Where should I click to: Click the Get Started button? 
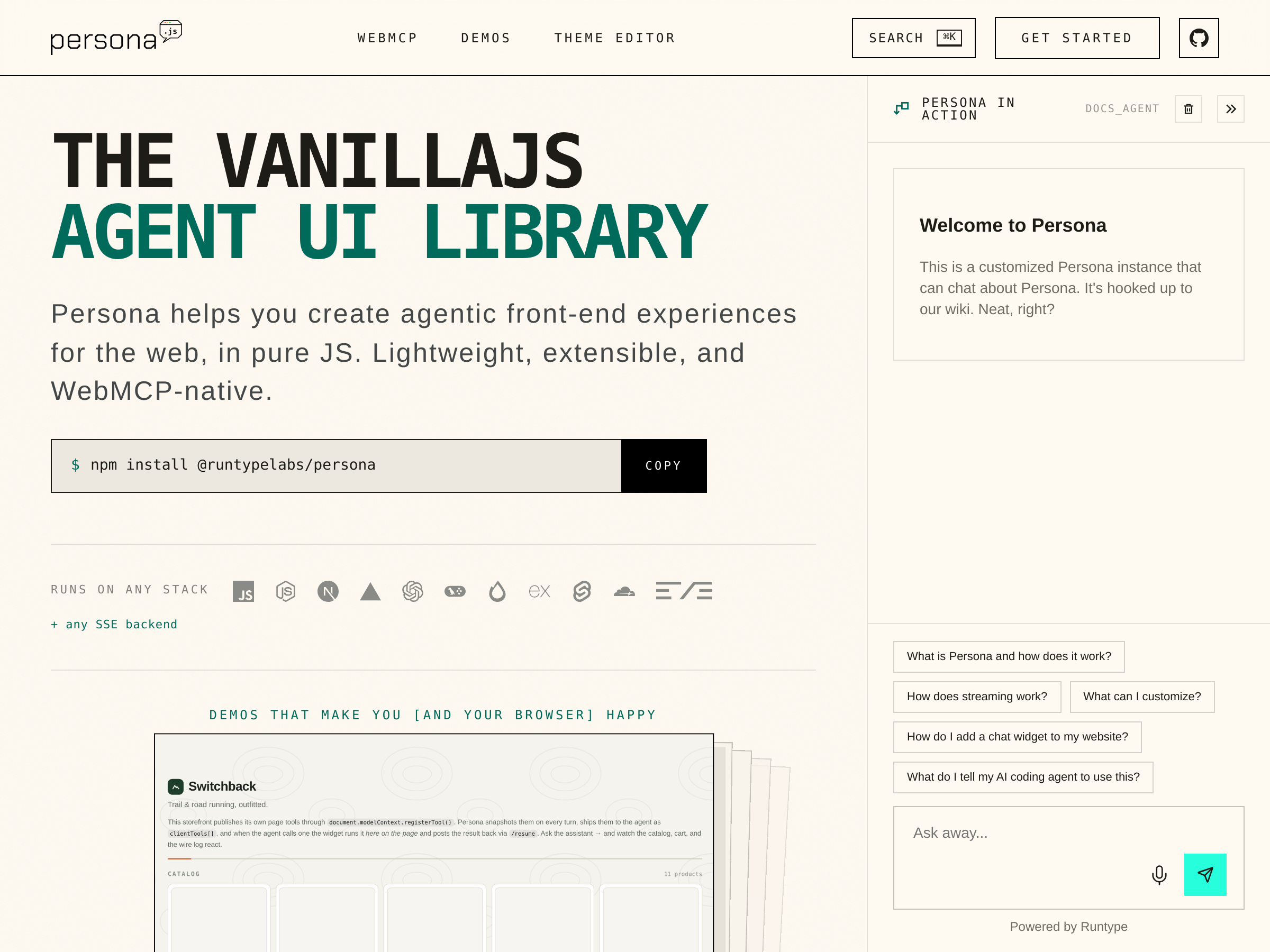1077,38
